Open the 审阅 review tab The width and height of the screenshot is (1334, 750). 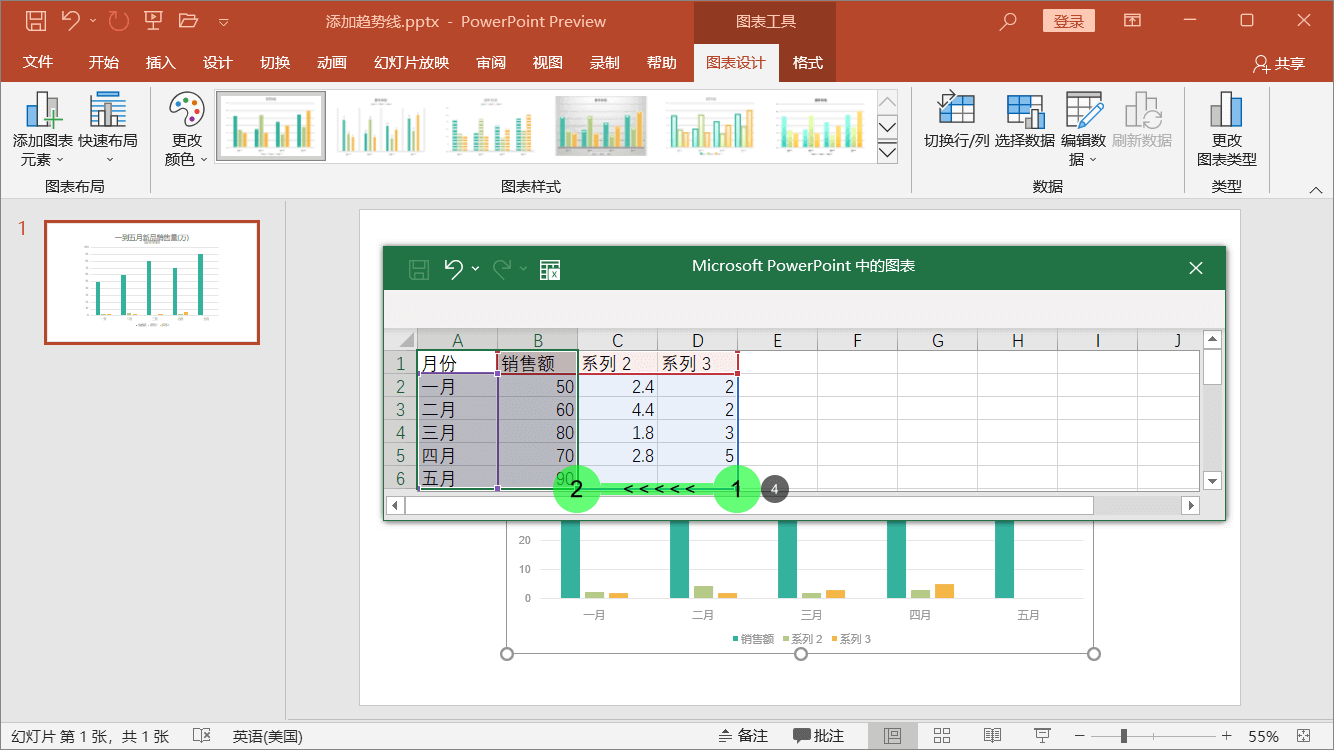tap(491, 63)
